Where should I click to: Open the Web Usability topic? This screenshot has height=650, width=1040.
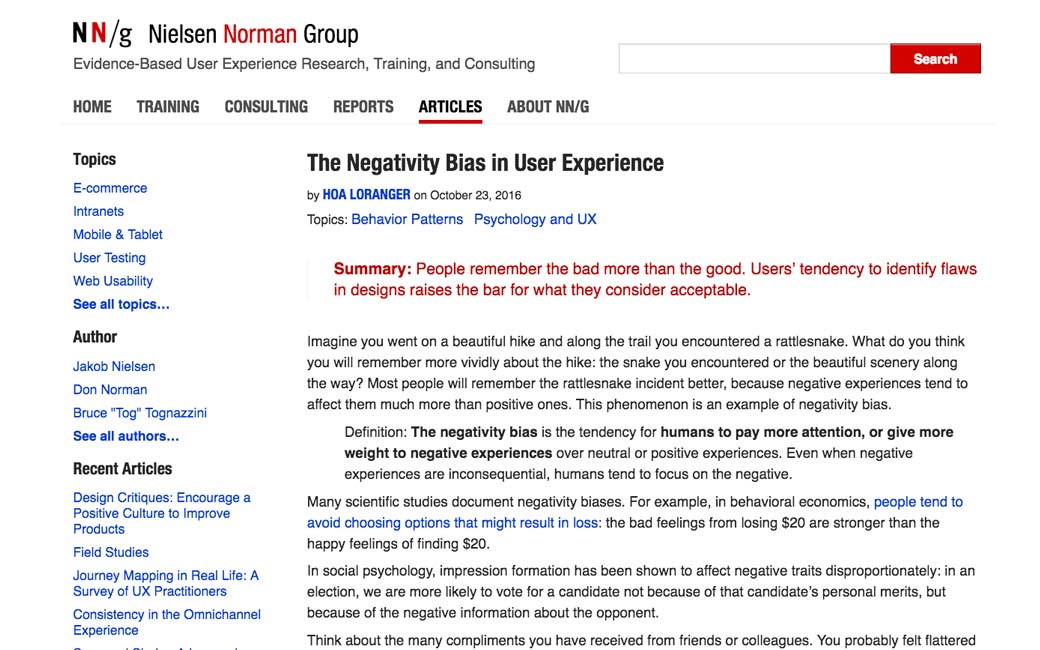(113, 281)
